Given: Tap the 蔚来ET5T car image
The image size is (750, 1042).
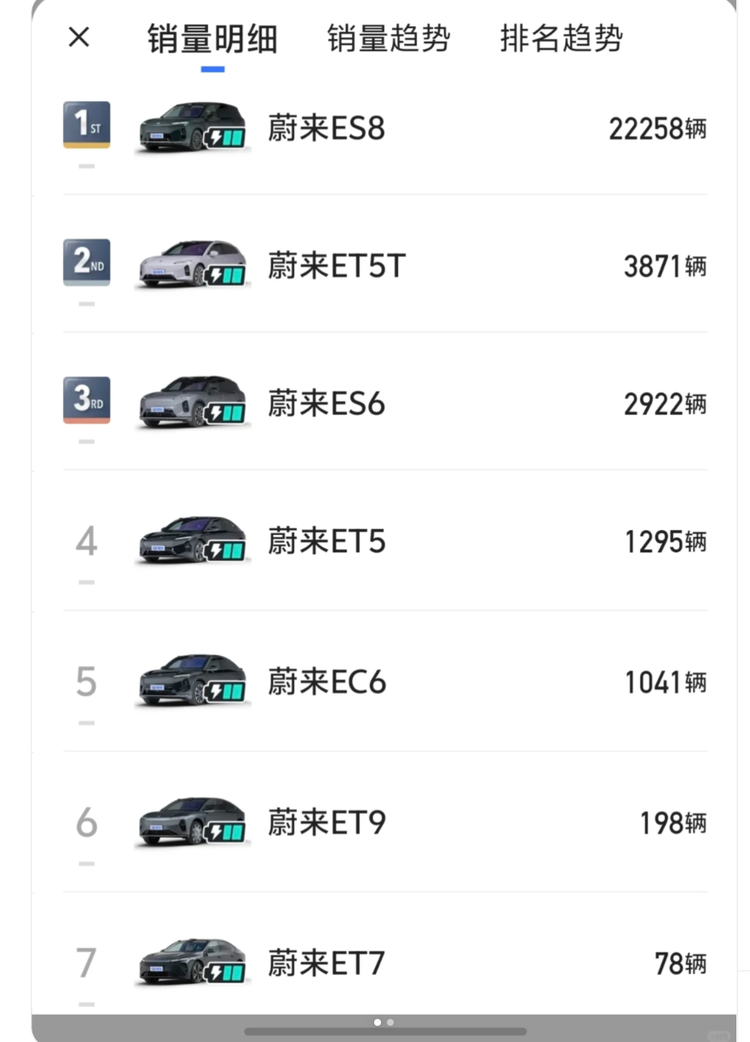Looking at the screenshot, I should click(x=180, y=265).
